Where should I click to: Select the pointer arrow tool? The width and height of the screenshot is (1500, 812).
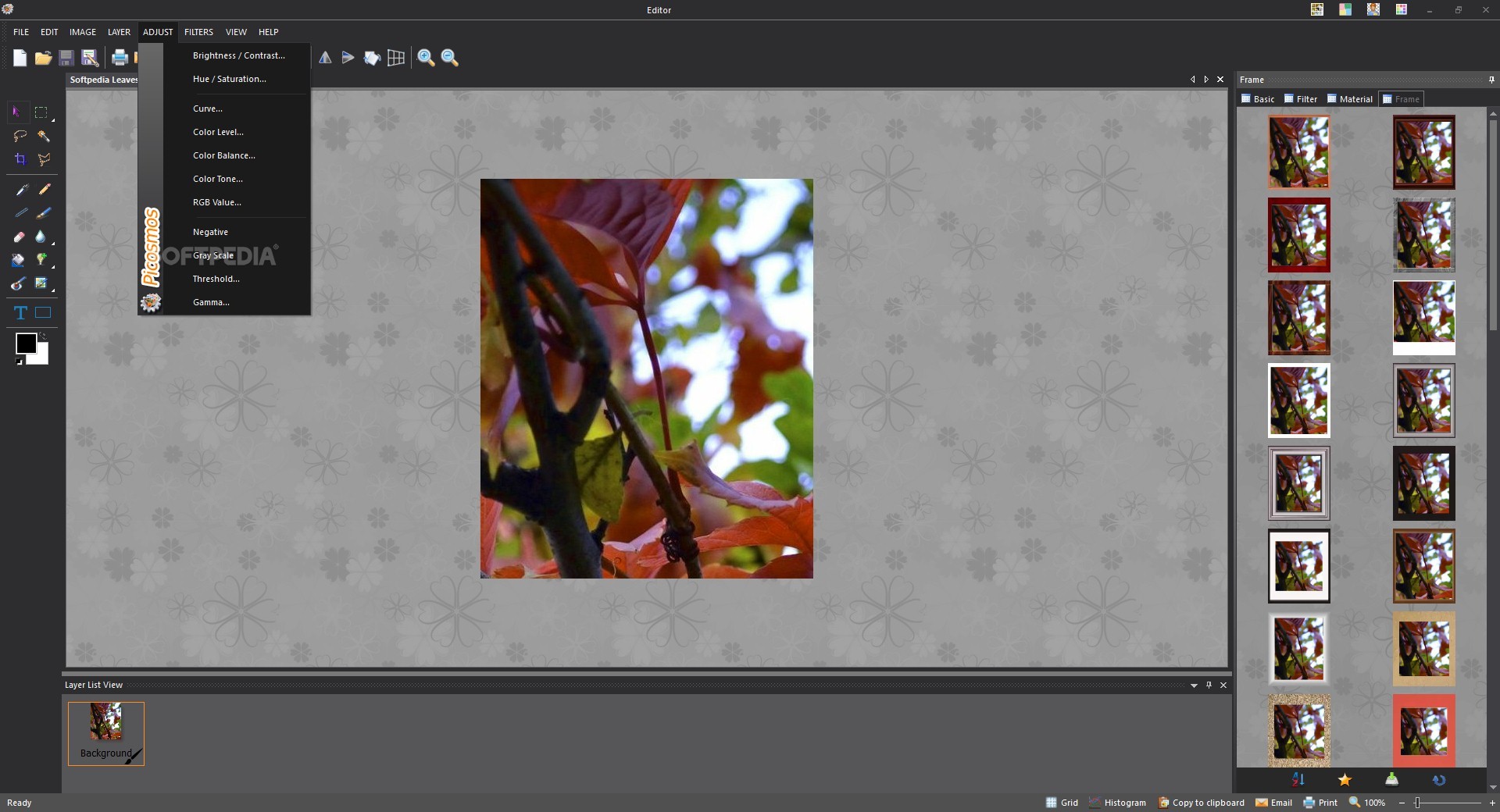pos(17,112)
